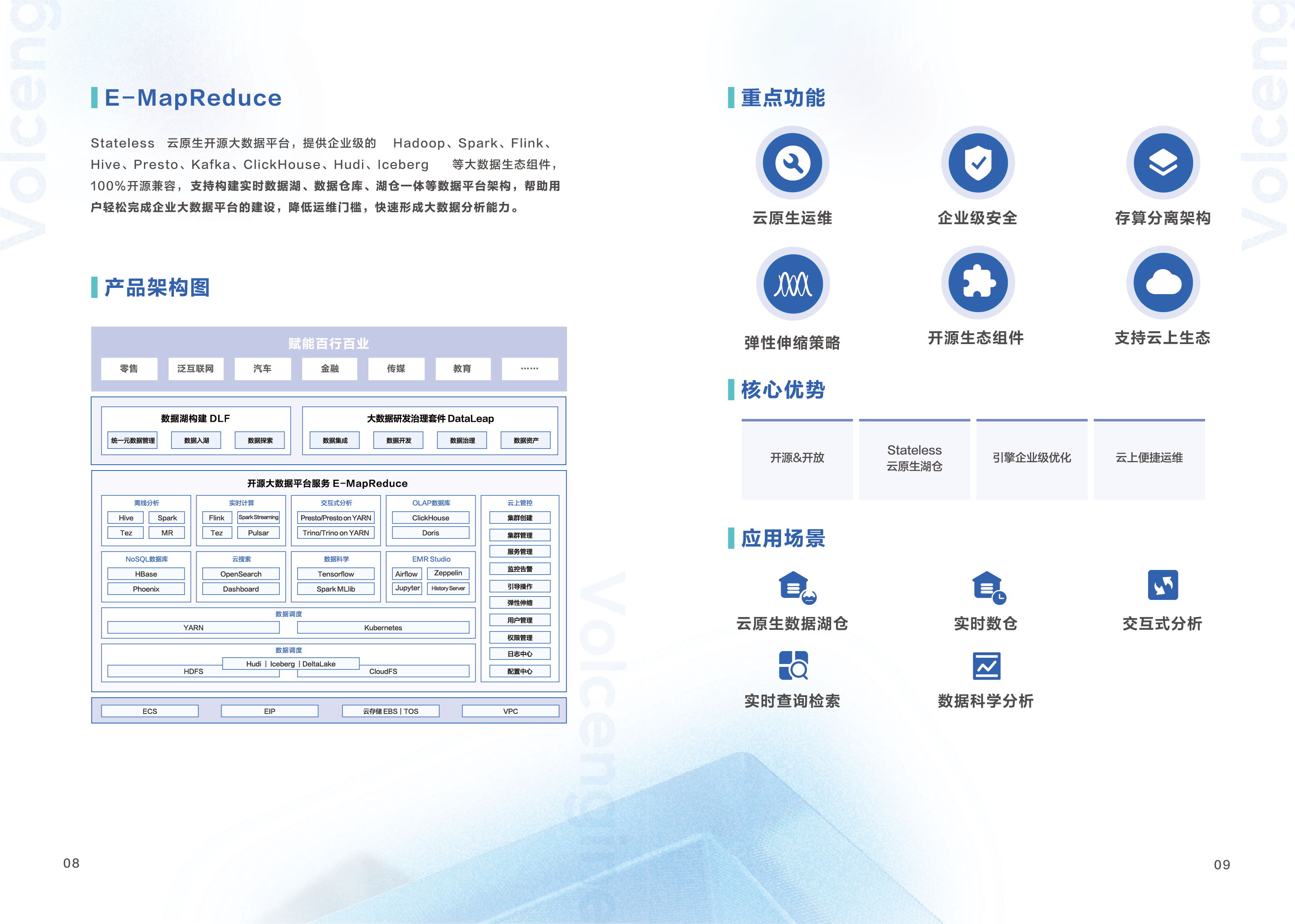
Task: Click the 交互式分析 arrows icon
Action: click(1162, 585)
